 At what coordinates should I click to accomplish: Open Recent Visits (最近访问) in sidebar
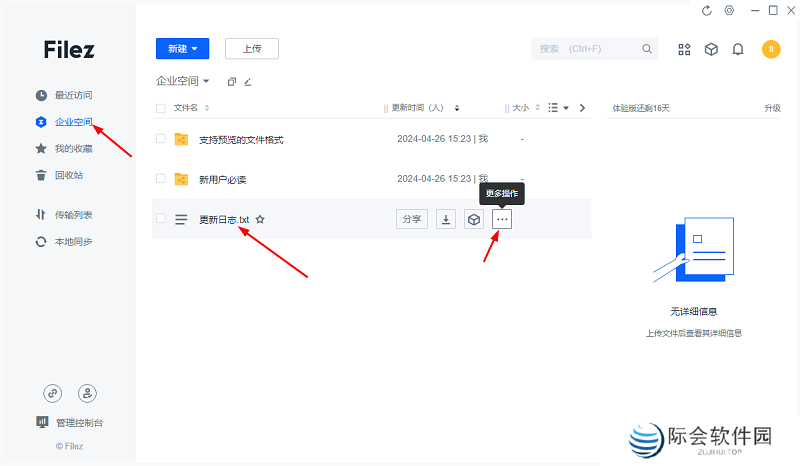[64, 95]
